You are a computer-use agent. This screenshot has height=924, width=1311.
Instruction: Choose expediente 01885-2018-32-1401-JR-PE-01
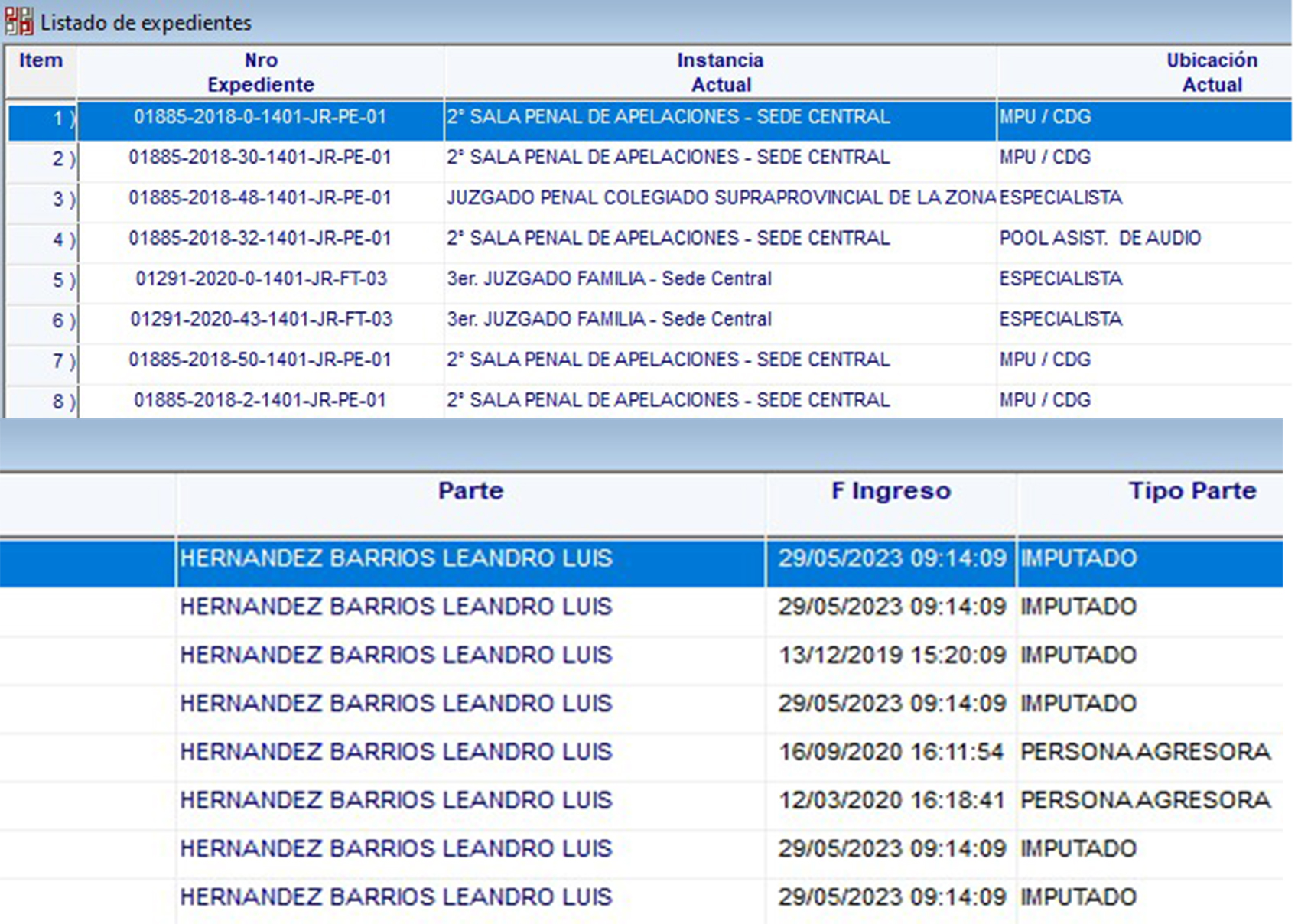tap(260, 239)
